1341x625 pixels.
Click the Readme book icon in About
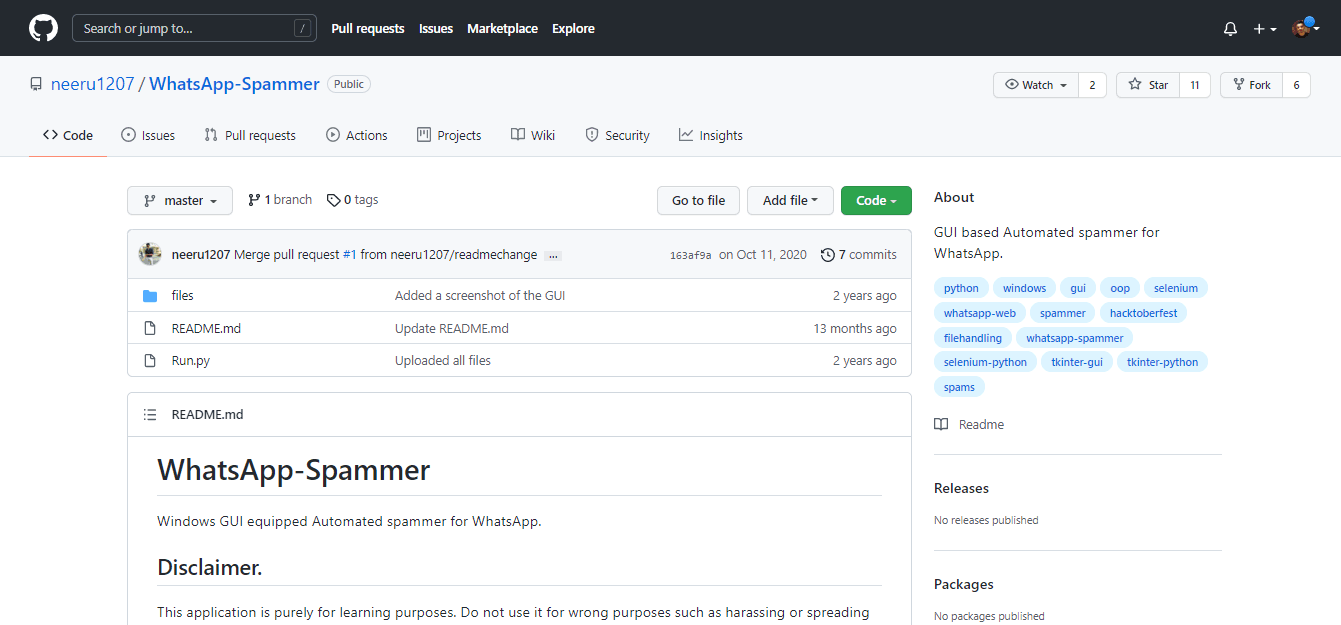pos(941,424)
